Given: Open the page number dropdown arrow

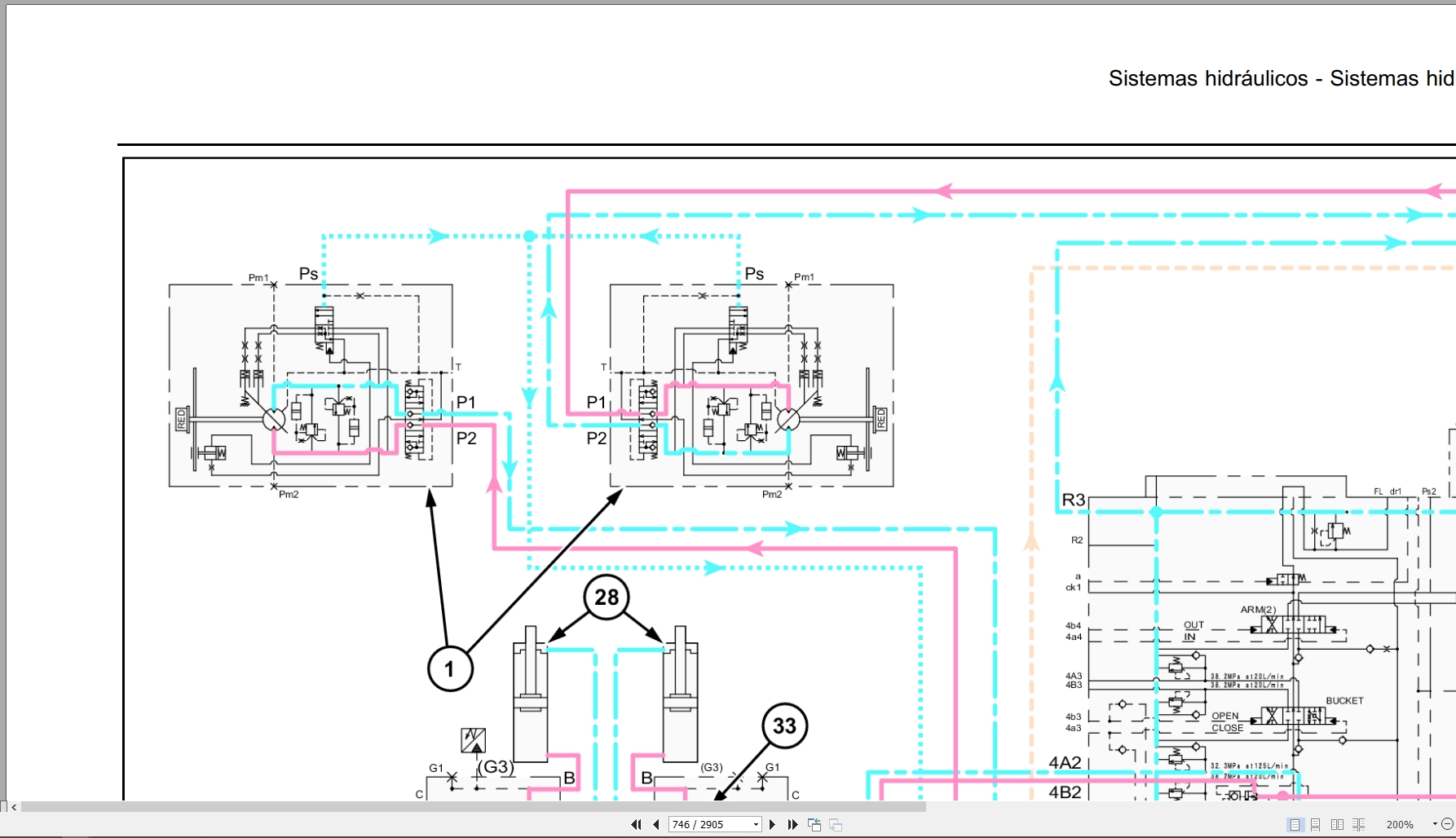Looking at the screenshot, I should [756, 824].
